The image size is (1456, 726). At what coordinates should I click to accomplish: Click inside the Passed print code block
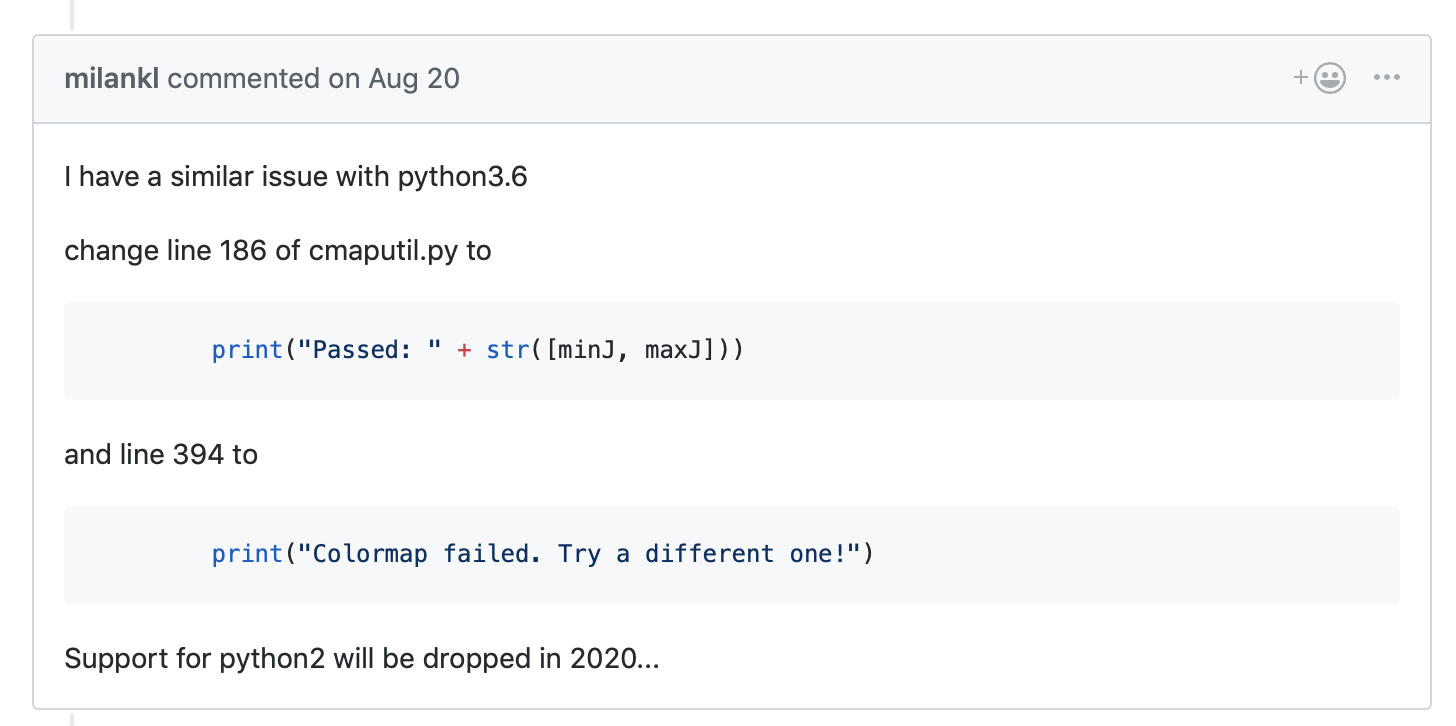[x=732, y=351]
